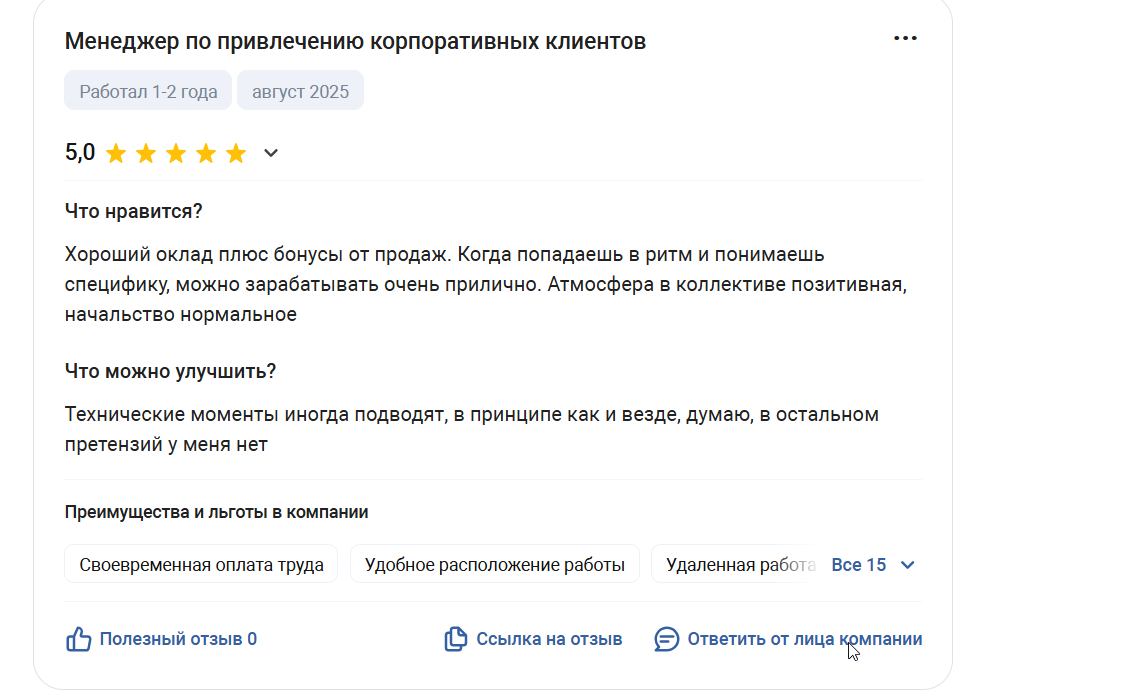Click the third rating star

(x=175, y=153)
